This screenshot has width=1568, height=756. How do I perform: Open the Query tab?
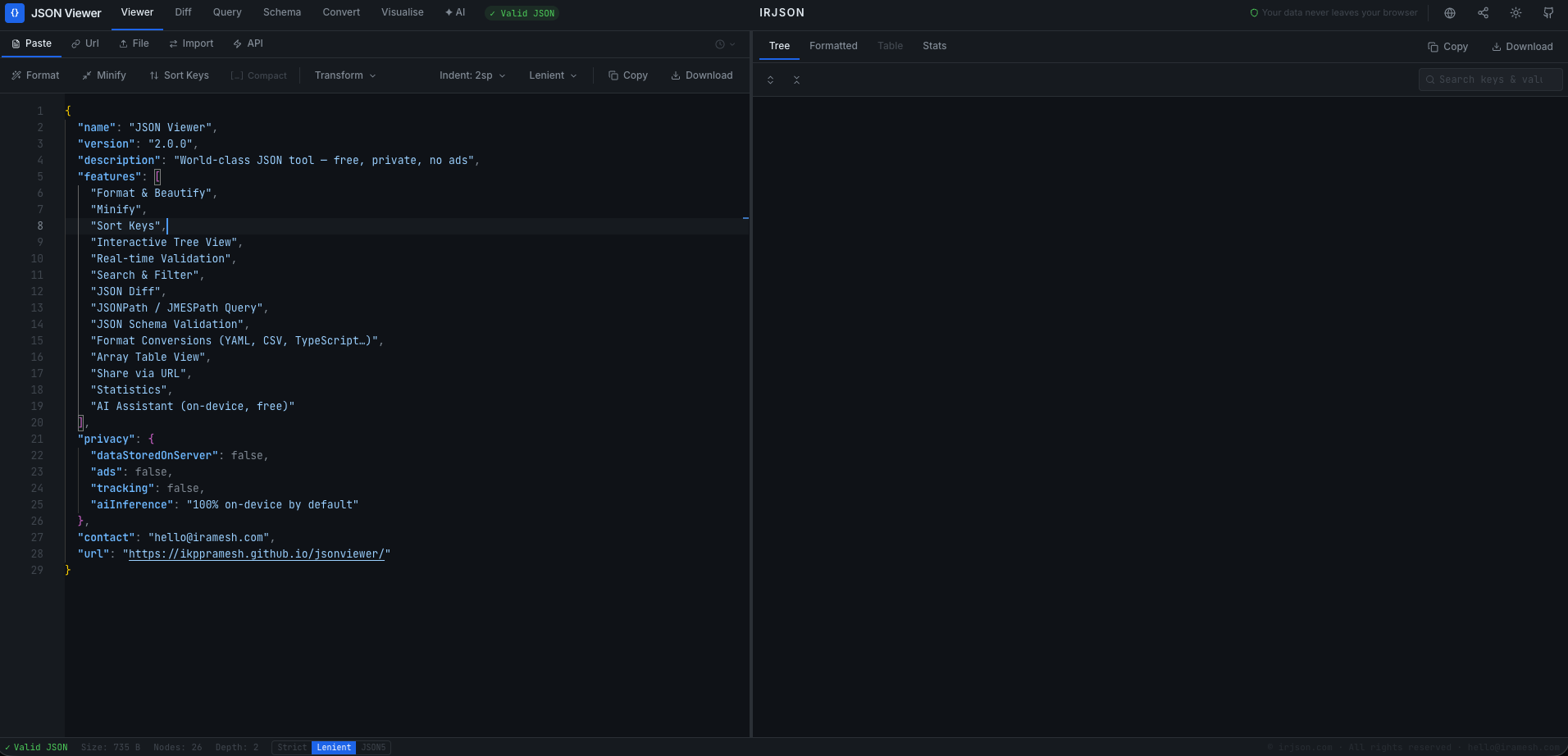[x=227, y=12]
